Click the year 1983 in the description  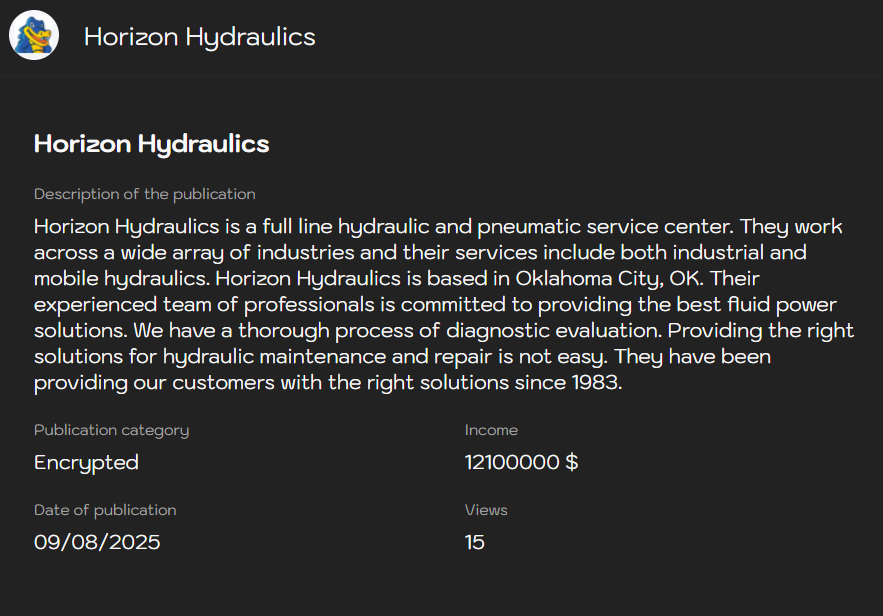[595, 382]
